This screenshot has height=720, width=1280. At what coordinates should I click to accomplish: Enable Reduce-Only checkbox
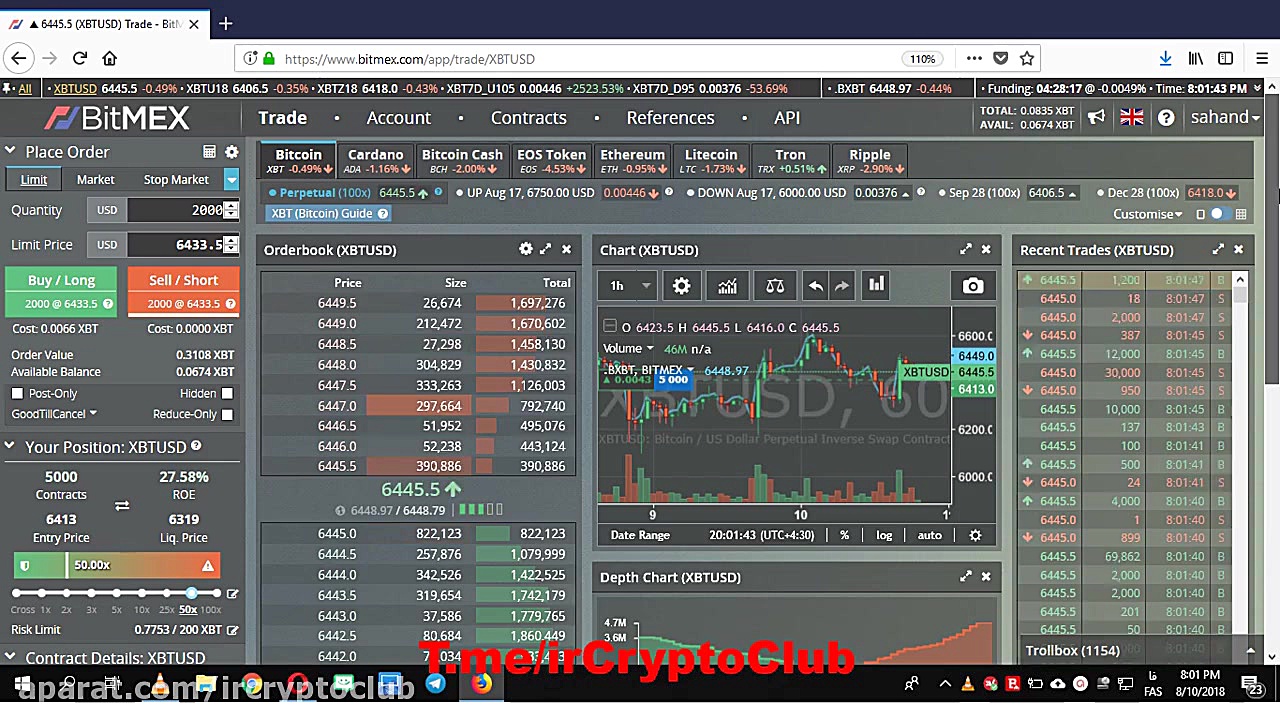pos(227,414)
